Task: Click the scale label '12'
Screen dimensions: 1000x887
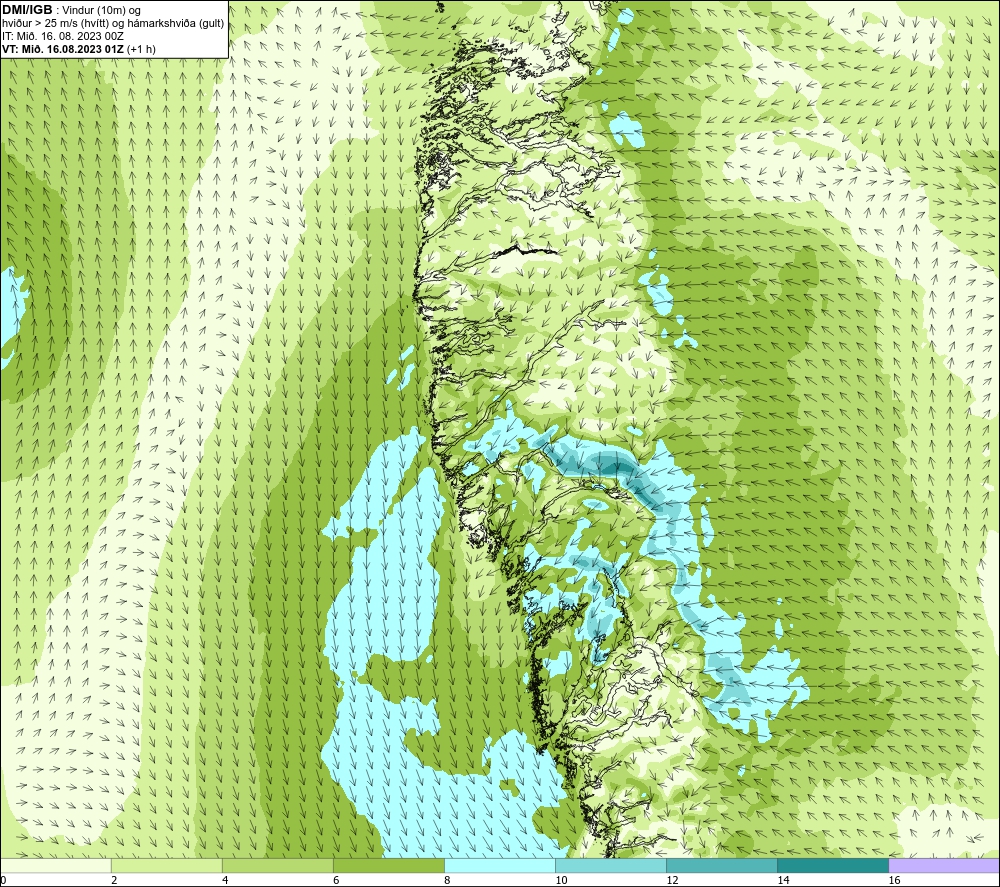Action: [x=672, y=880]
